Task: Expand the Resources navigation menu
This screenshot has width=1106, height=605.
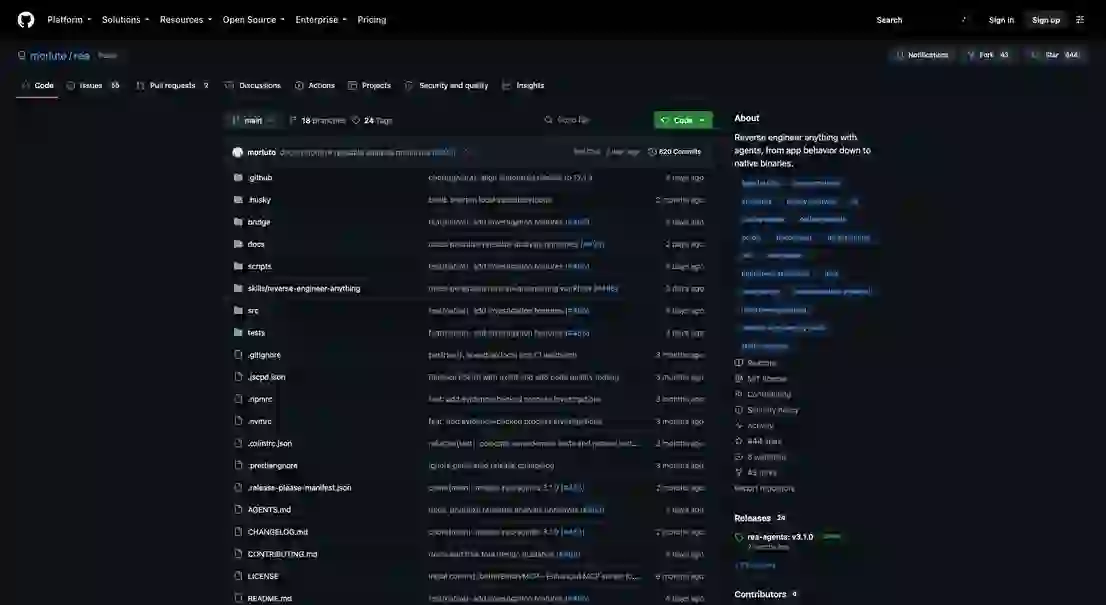Action: 186,20
